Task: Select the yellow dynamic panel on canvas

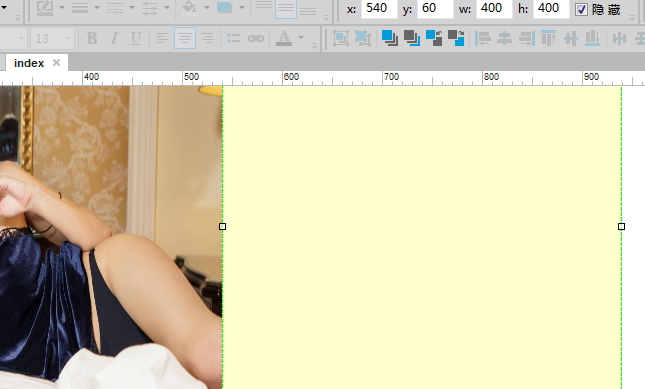Action: [x=422, y=237]
